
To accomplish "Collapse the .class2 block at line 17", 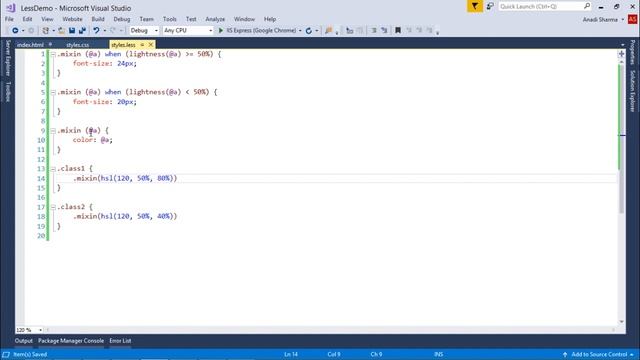I will coord(53,207).
